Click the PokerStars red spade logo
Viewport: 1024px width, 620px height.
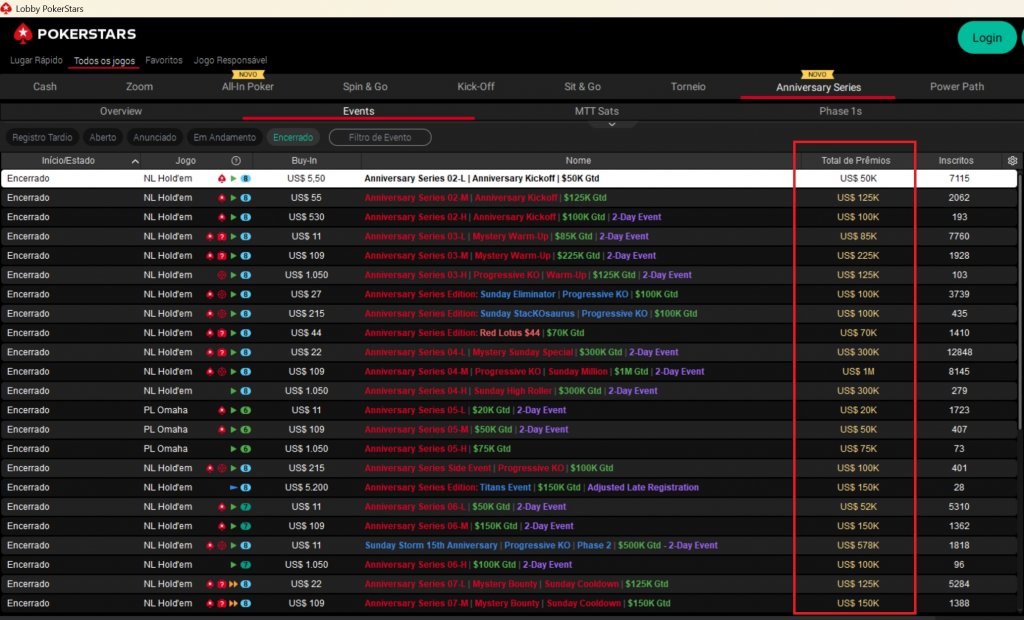23,33
